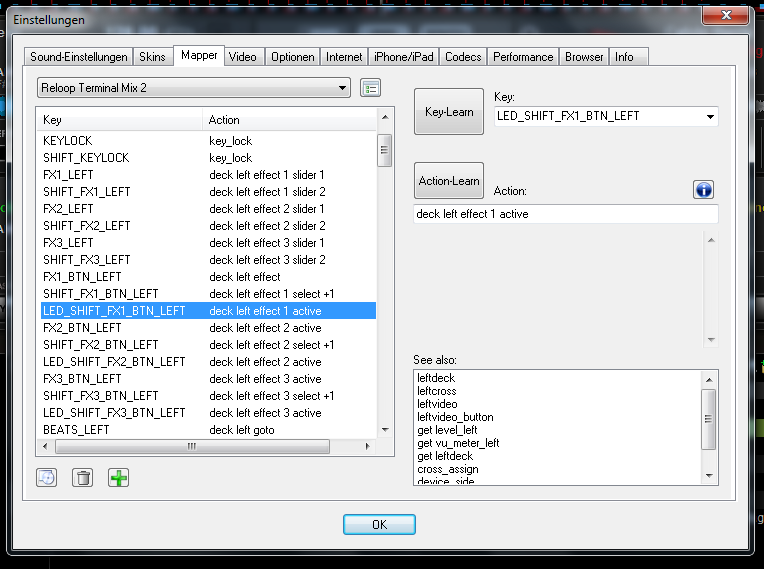Image resolution: width=764 pixels, height=569 pixels.
Task: Open the Skins tab
Action: point(152,57)
